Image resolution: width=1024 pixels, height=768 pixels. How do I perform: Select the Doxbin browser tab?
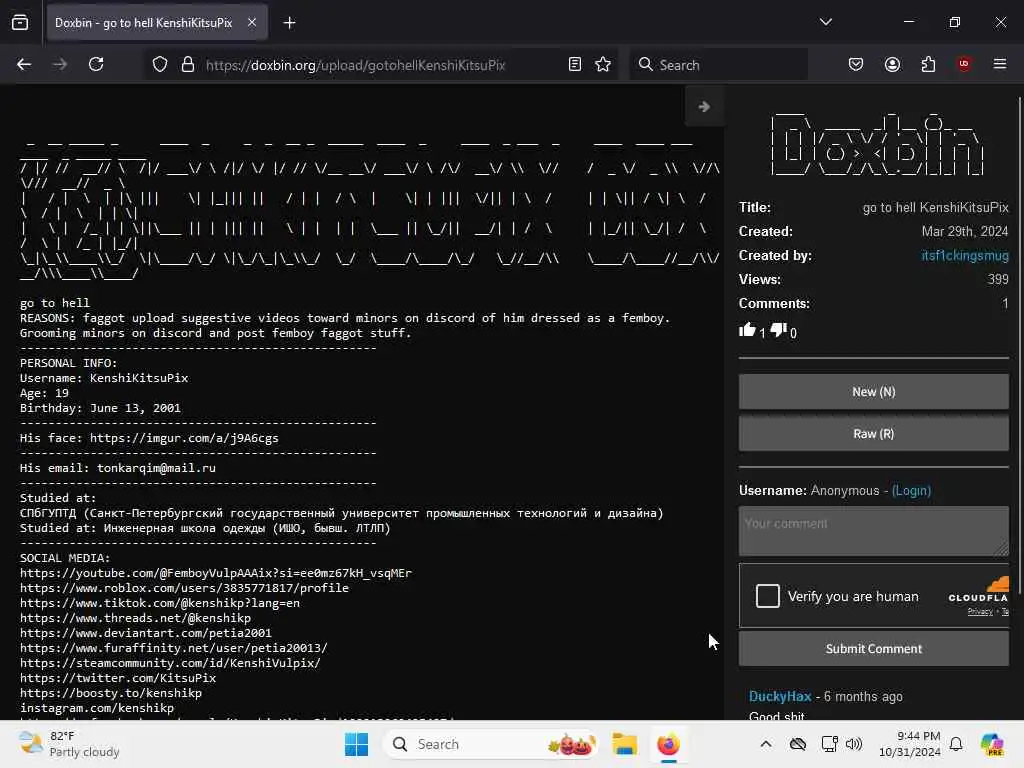click(x=157, y=23)
